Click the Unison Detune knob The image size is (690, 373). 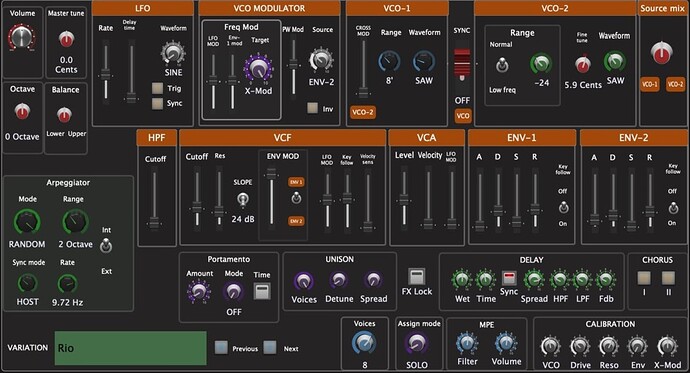pyautogui.click(x=338, y=280)
